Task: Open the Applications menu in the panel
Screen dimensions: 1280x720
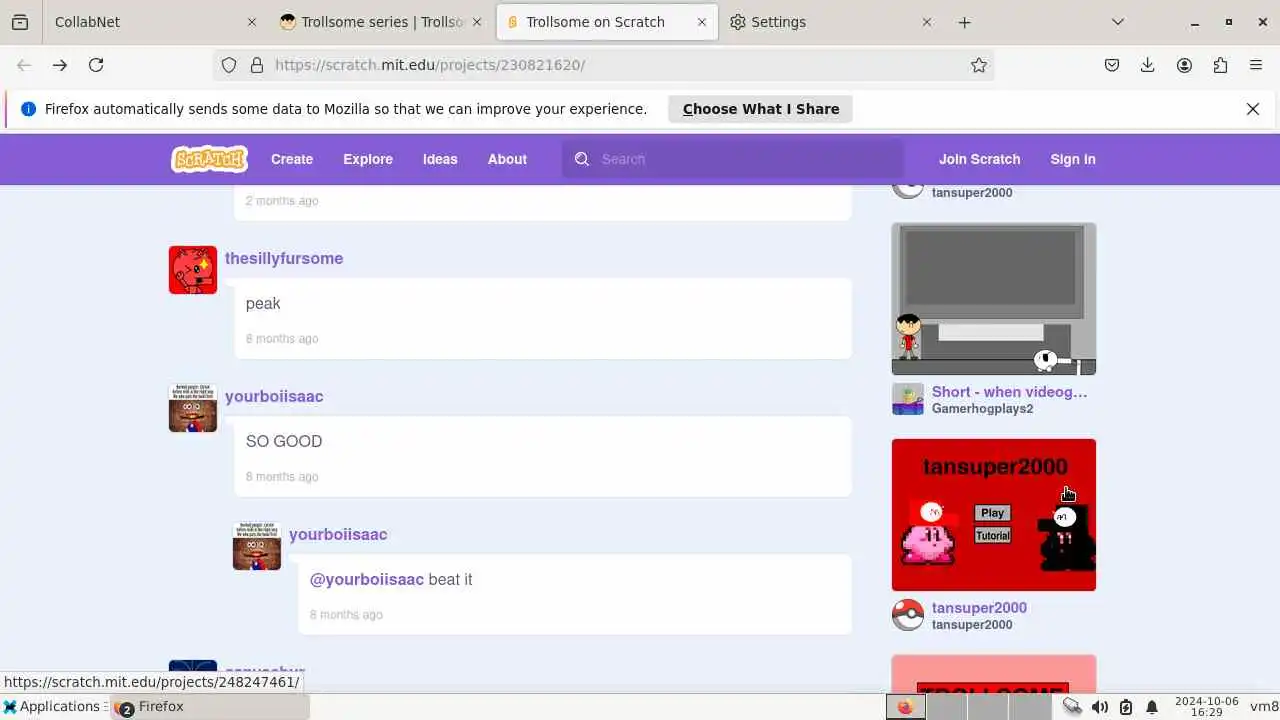Action: click(x=52, y=706)
